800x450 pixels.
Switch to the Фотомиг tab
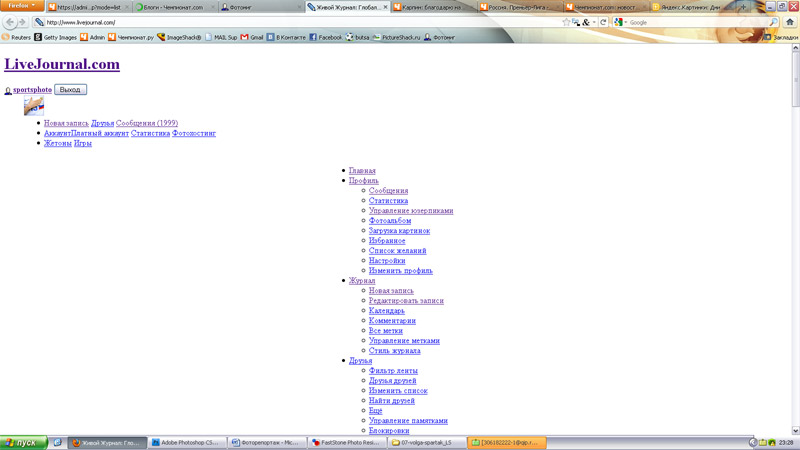(x=261, y=7)
